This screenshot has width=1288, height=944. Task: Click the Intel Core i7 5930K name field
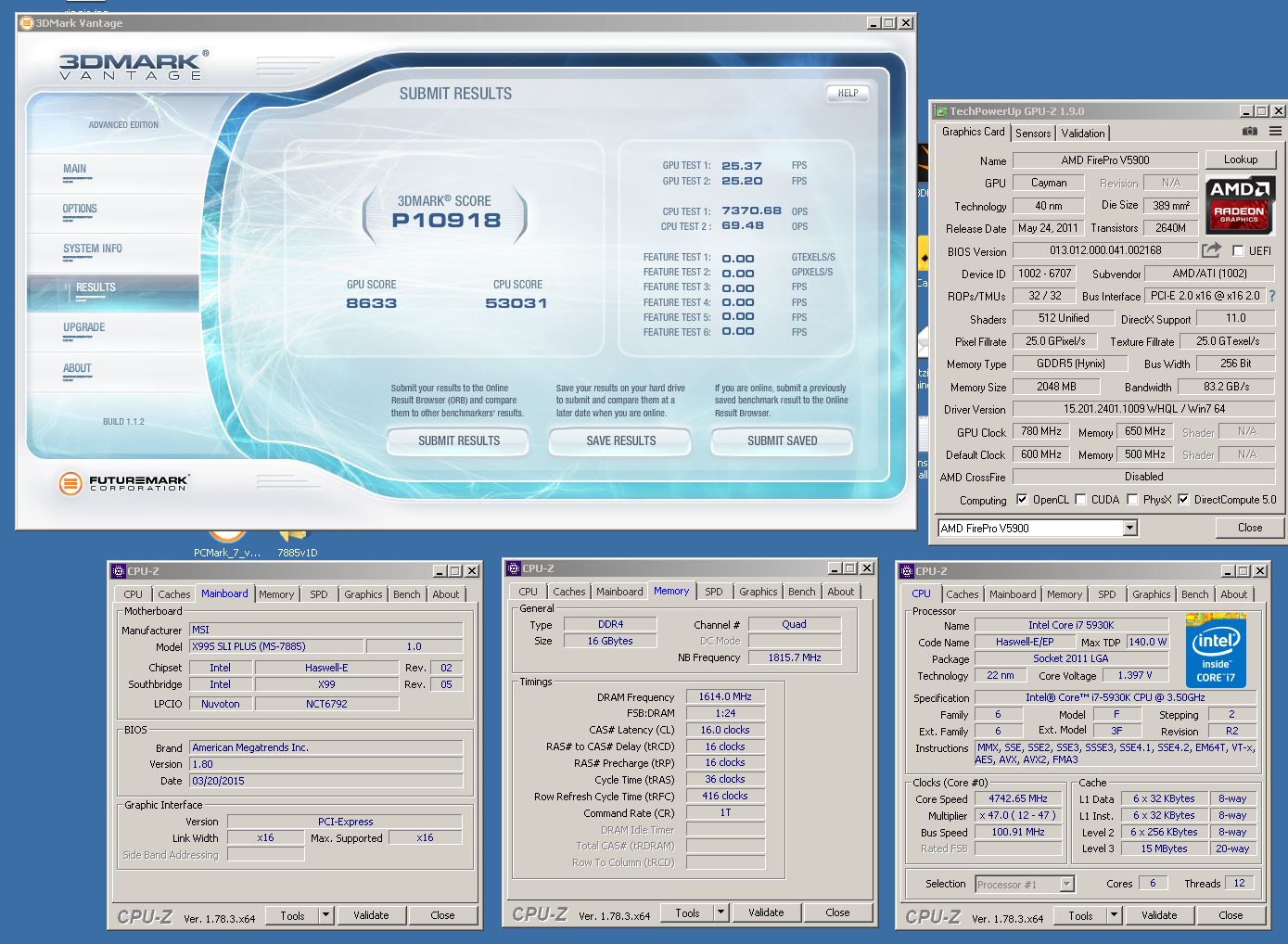point(1070,625)
